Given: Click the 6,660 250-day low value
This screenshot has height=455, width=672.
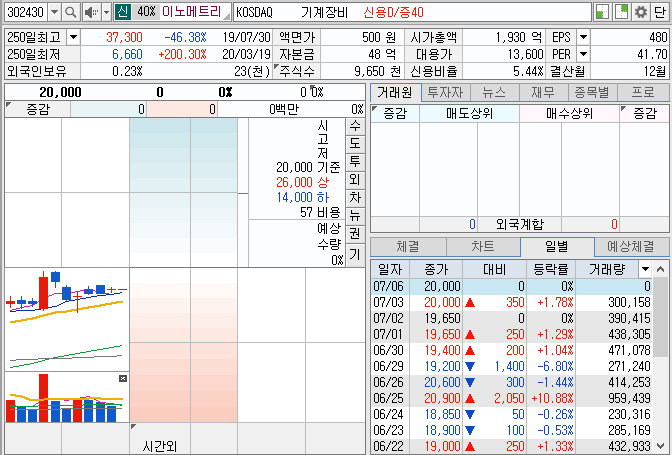Looking at the screenshot, I should [x=127, y=54].
